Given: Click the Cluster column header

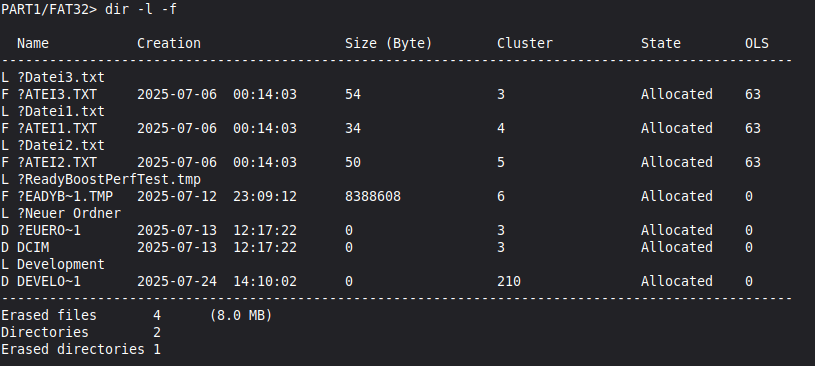Looking at the screenshot, I should pos(524,43).
